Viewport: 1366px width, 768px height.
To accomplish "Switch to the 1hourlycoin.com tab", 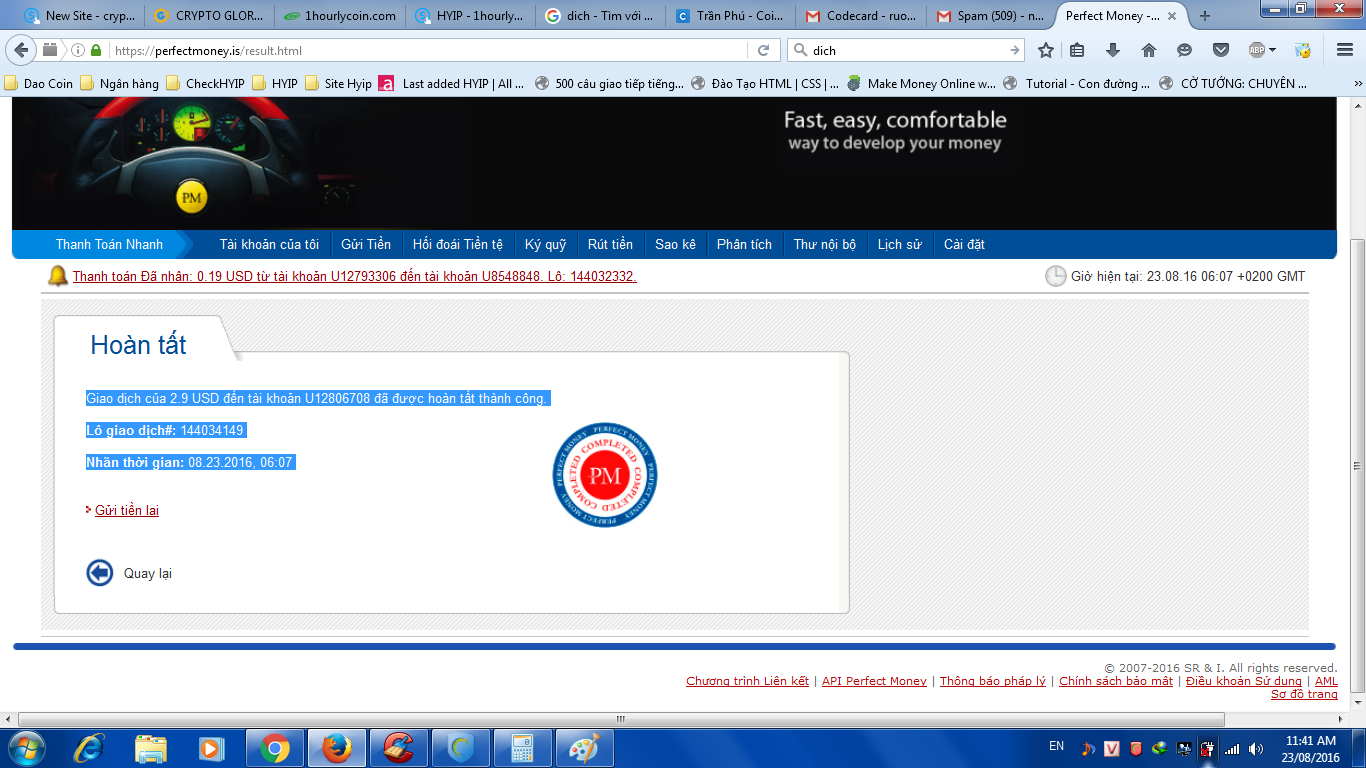I will (339, 16).
